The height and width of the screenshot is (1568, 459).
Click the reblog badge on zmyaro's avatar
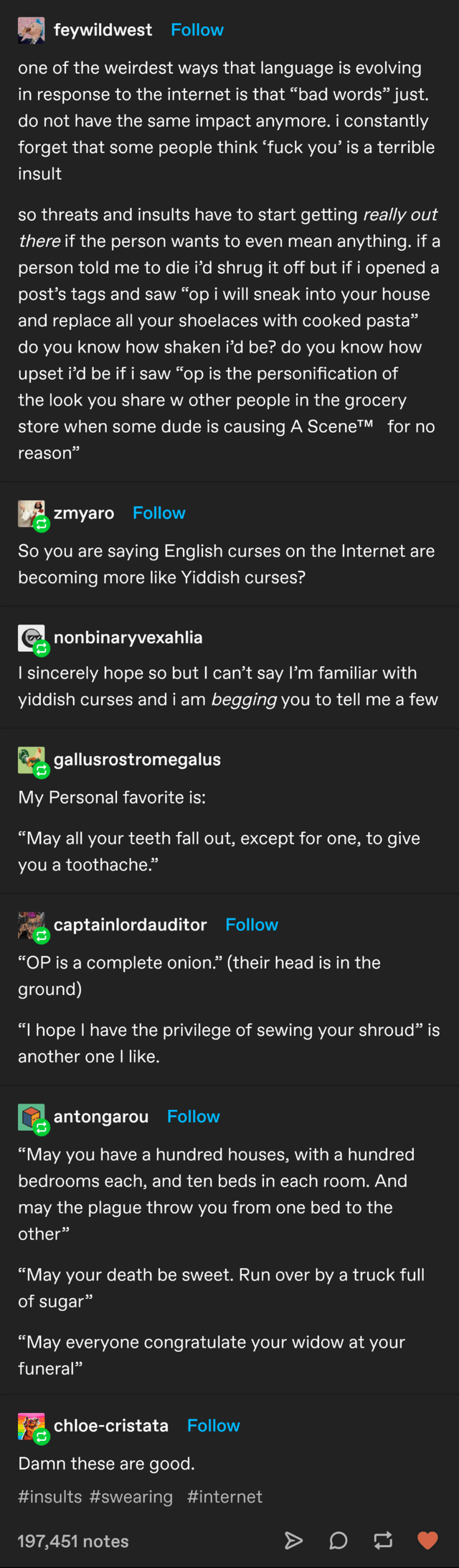pos(42,524)
